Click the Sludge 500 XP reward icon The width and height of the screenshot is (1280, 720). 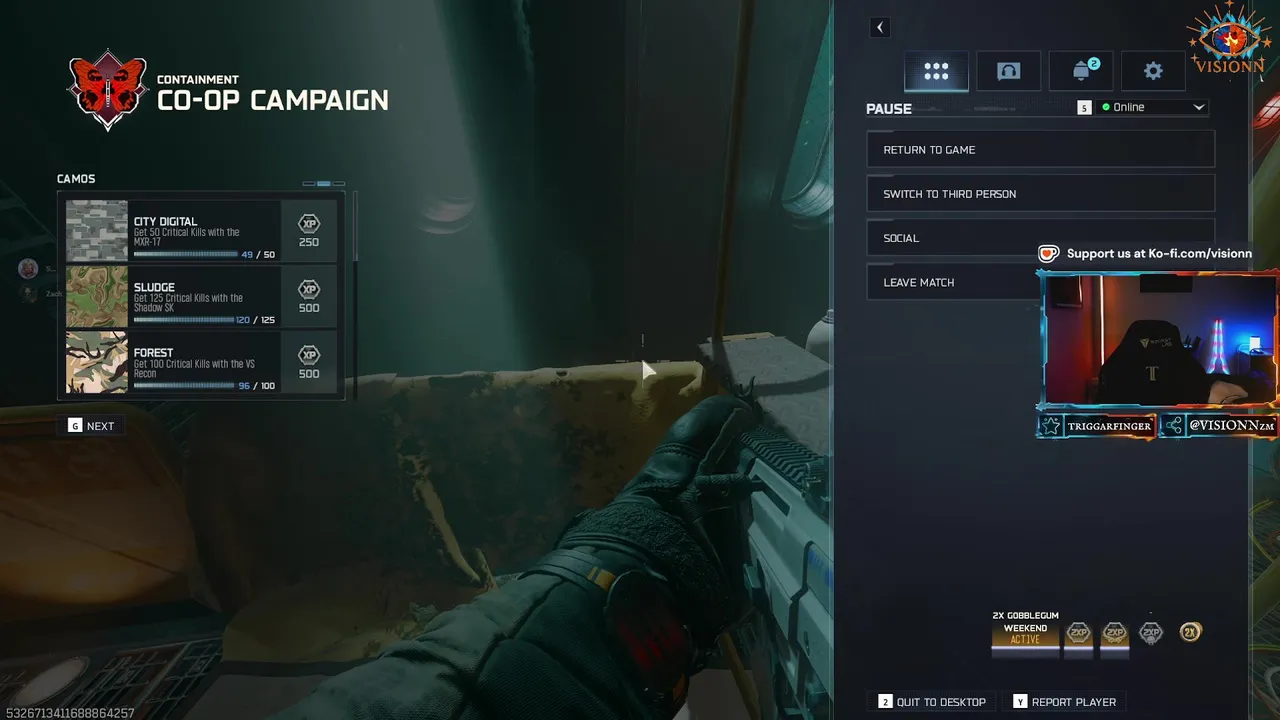pos(309,296)
